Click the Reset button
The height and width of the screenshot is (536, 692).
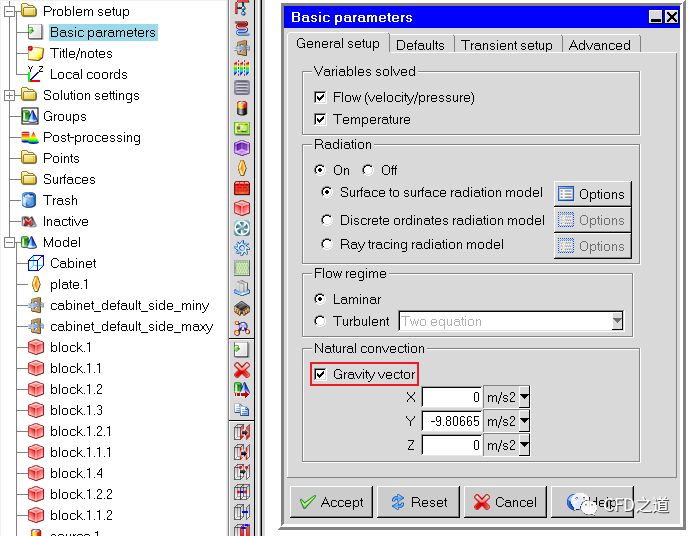point(418,502)
